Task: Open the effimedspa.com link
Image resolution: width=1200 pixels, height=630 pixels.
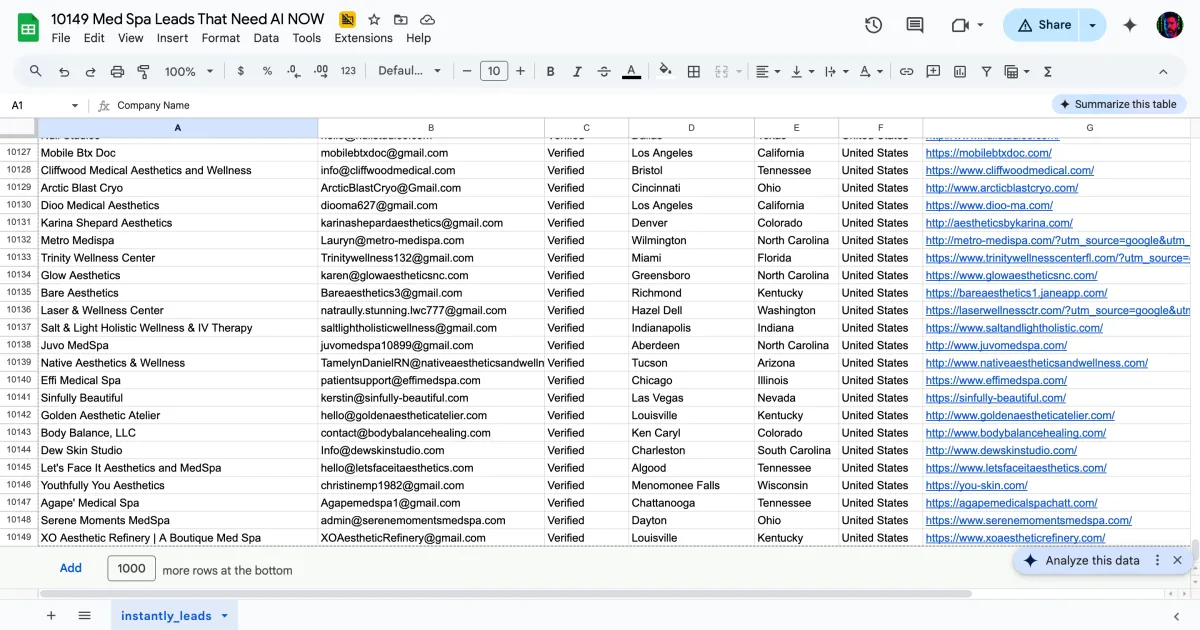Action: pyautogui.click(x=996, y=380)
